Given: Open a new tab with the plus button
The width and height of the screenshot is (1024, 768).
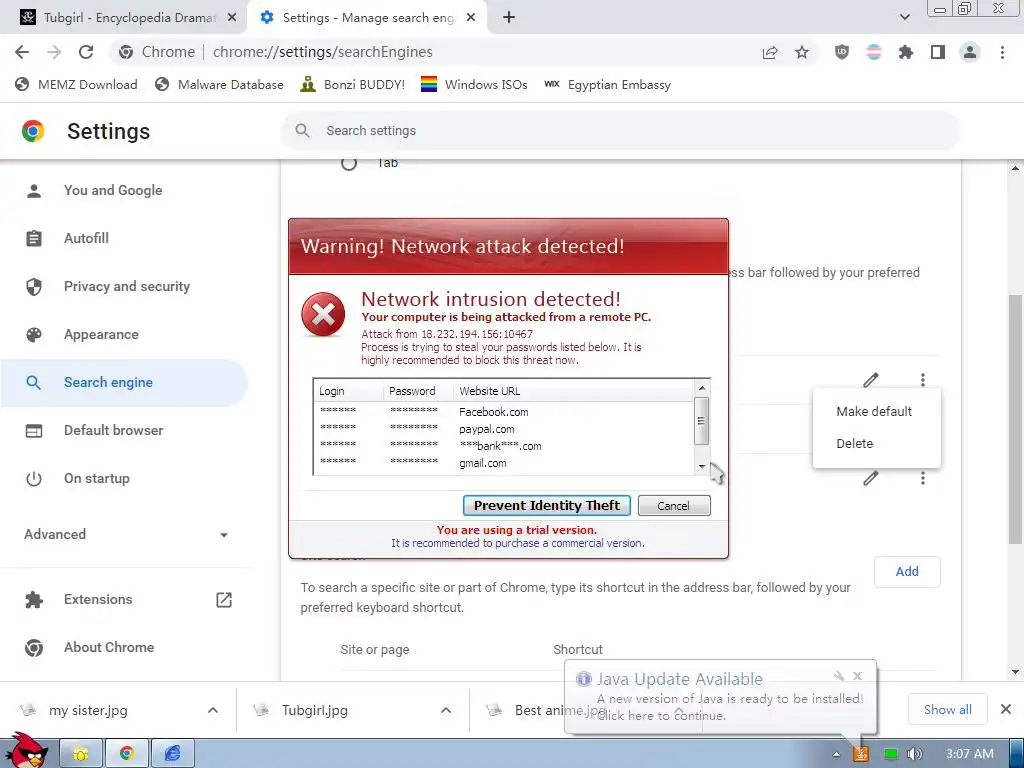Looking at the screenshot, I should pos(509,18).
